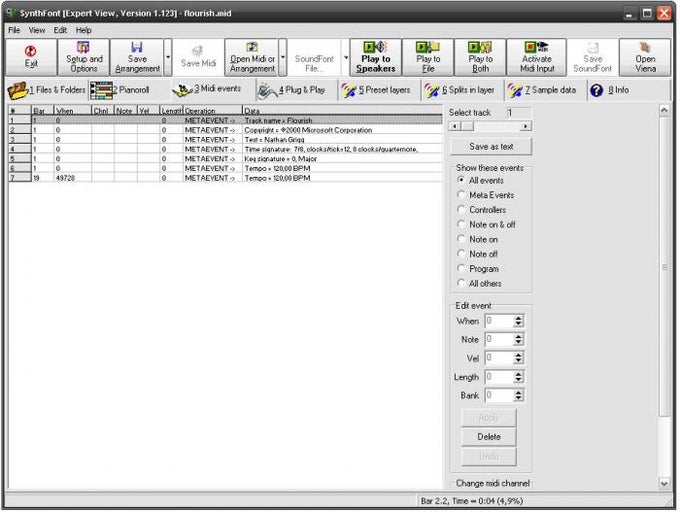This screenshot has height=512, width=680.
Task: Click the Data column header
Action: (x=342, y=111)
